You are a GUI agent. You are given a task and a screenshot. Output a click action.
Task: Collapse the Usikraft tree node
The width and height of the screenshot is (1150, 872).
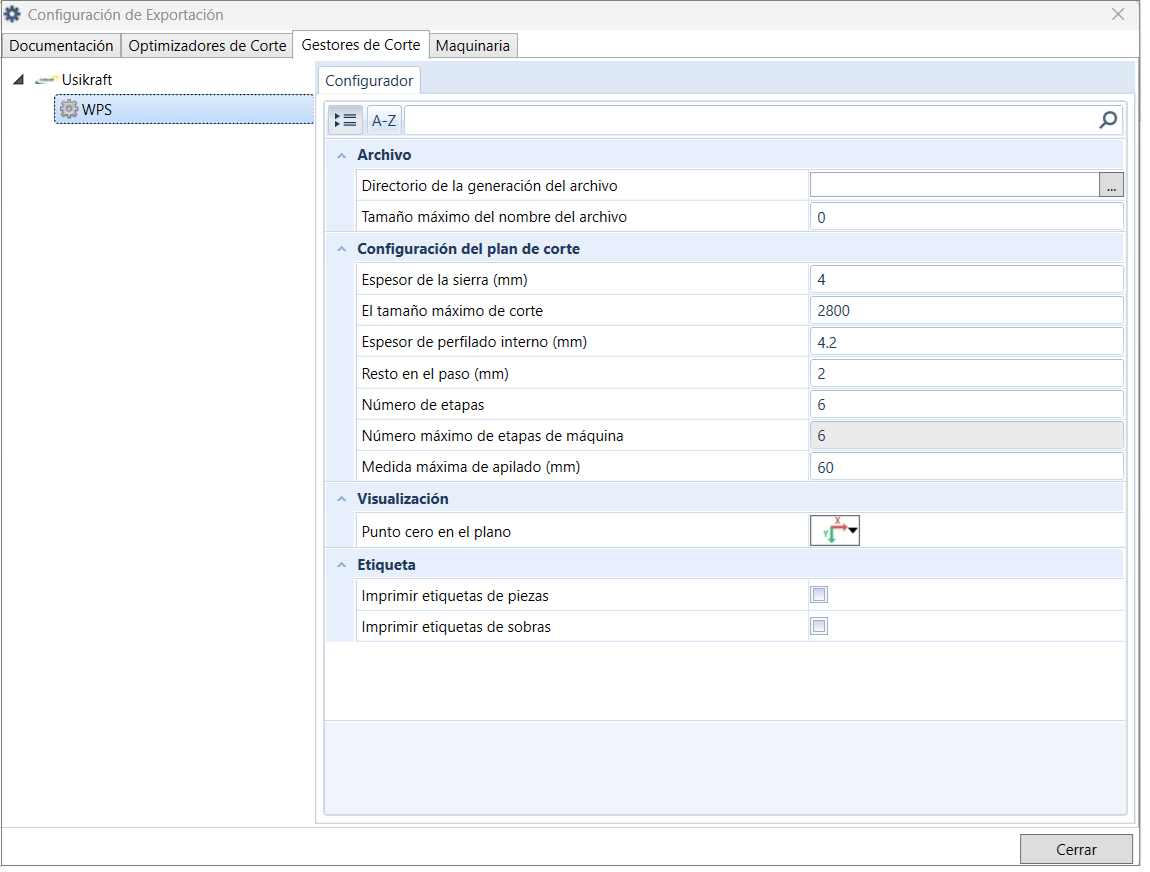[19, 80]
